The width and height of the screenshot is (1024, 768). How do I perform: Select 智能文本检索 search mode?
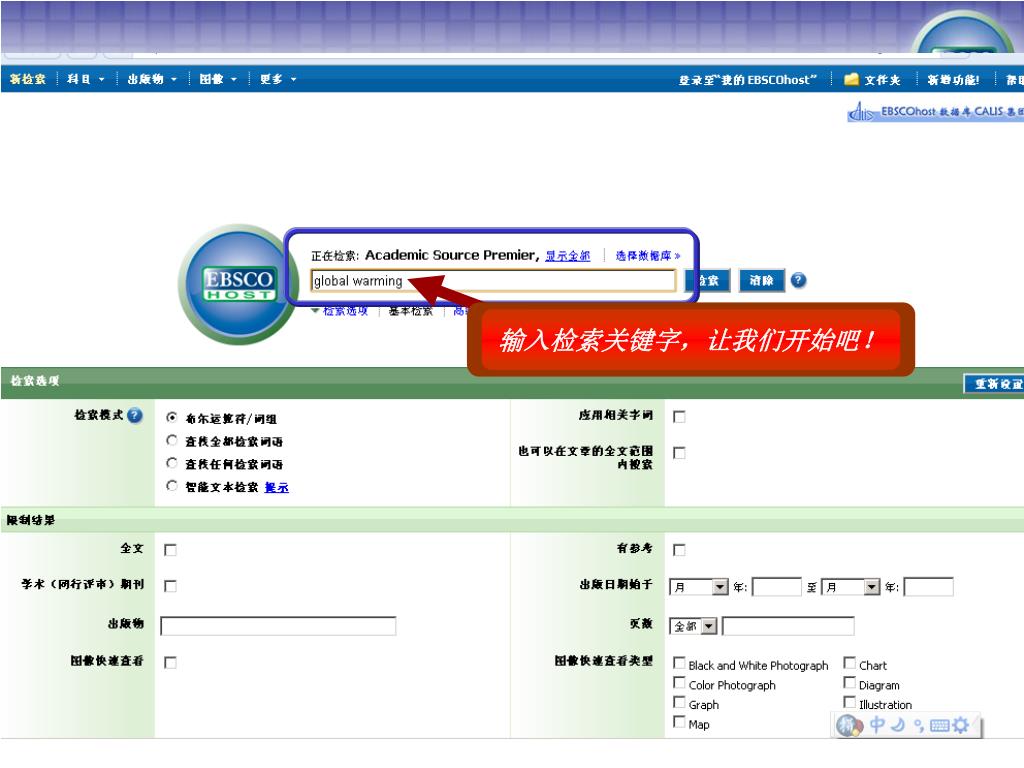[x=172, y=486]
